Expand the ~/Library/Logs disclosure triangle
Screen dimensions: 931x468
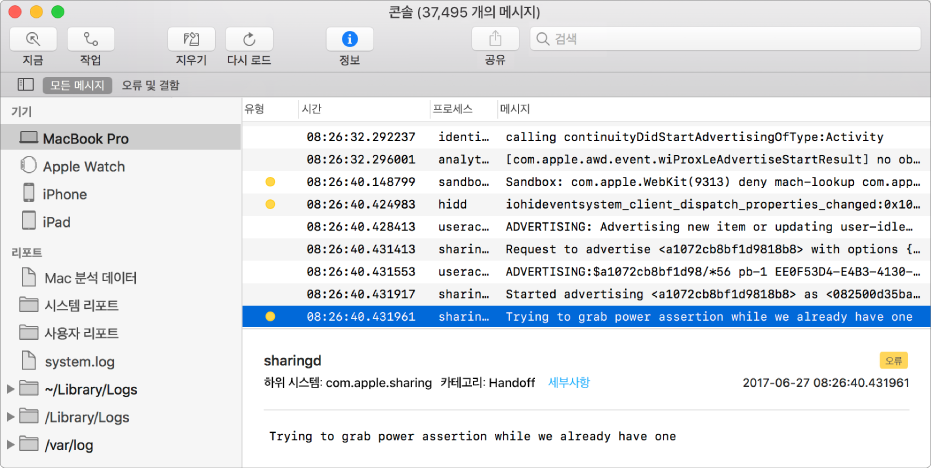tap(10, 389)
